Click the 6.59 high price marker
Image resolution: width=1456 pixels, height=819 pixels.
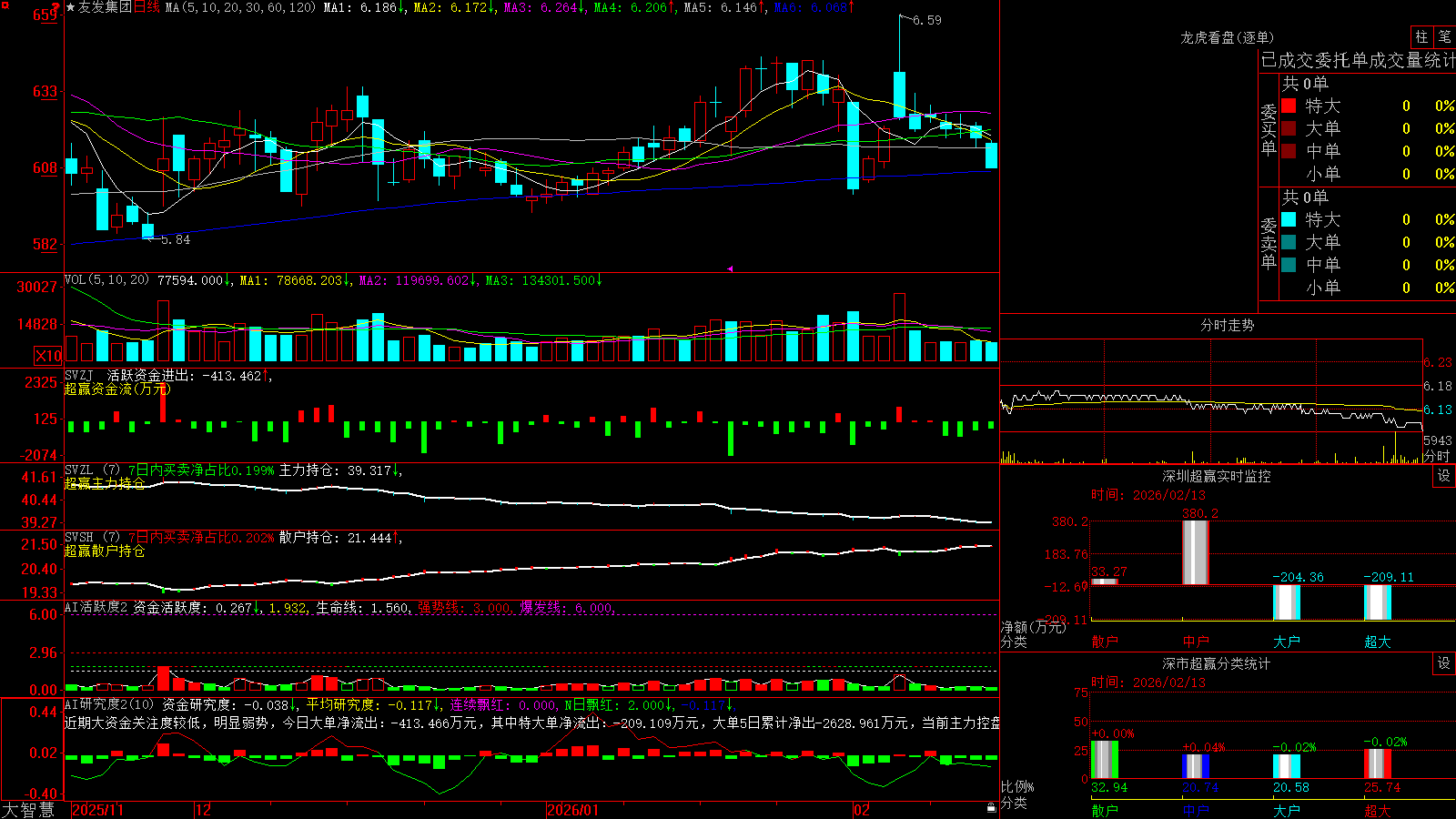pyautogui.click(x=927, y=20)
